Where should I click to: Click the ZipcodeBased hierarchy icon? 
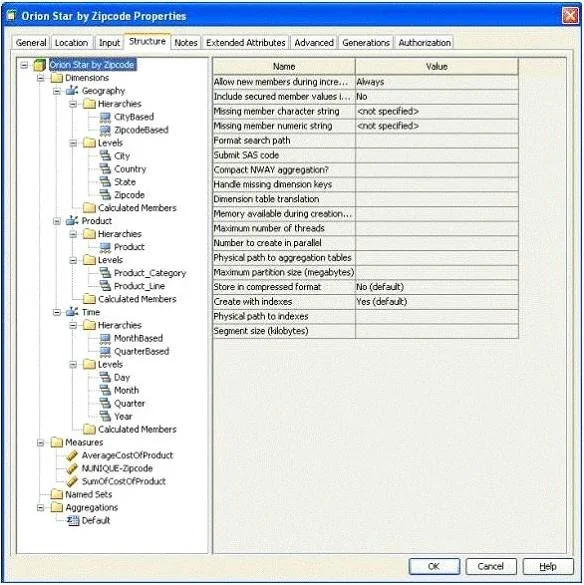point(105,130)
